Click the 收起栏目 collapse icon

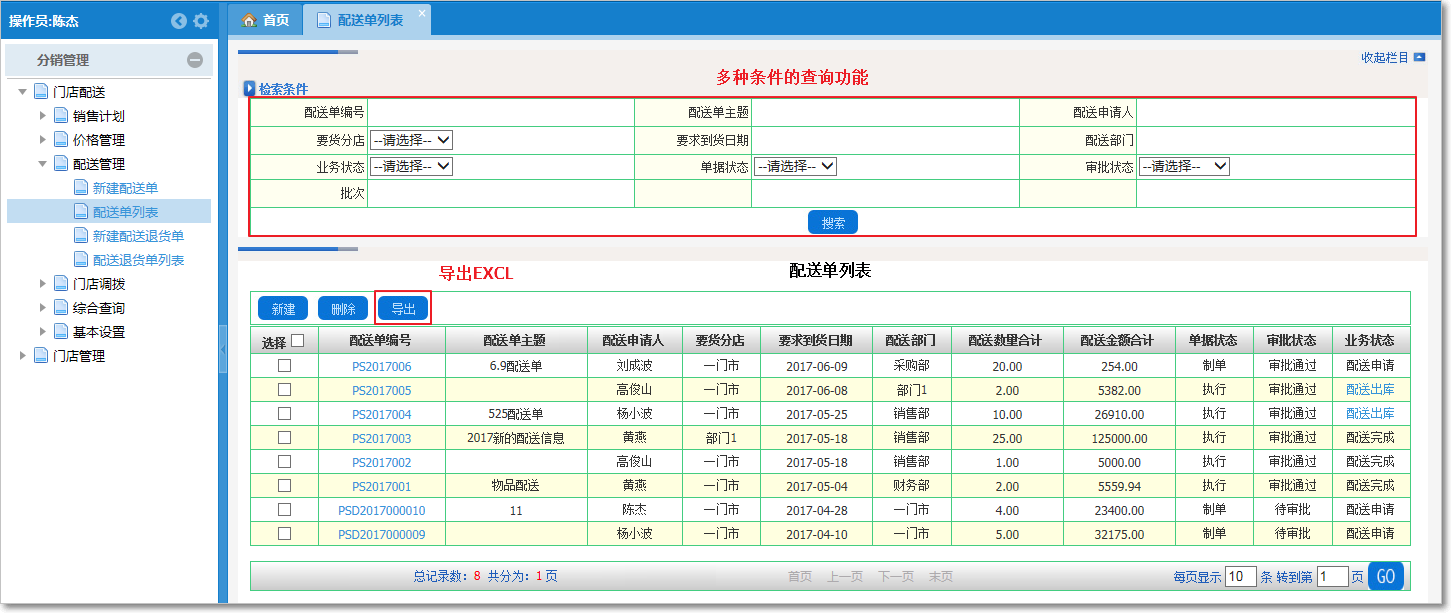(x=1421, y=58)
